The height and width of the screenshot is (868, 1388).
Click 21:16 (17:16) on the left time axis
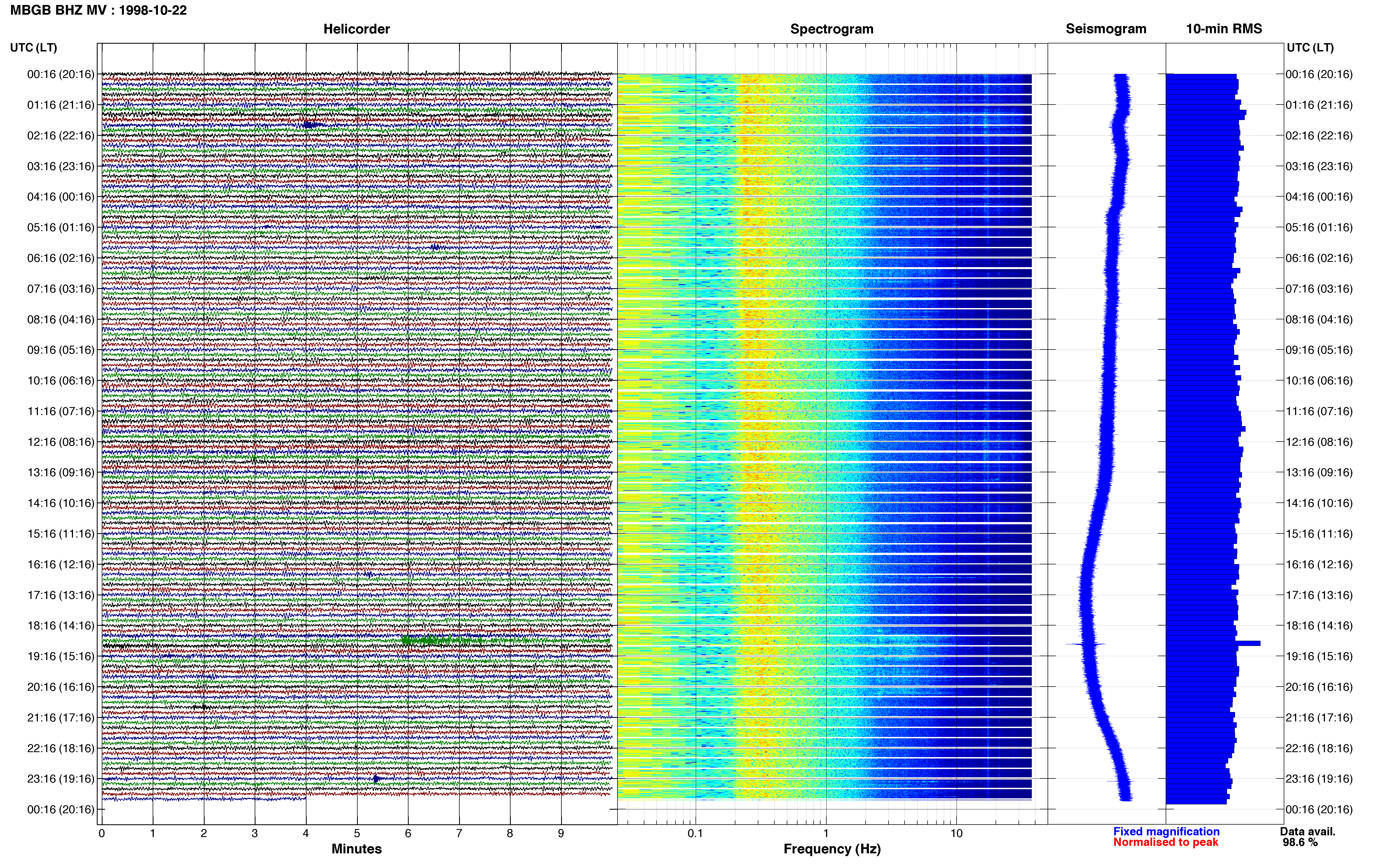[61, 718]
